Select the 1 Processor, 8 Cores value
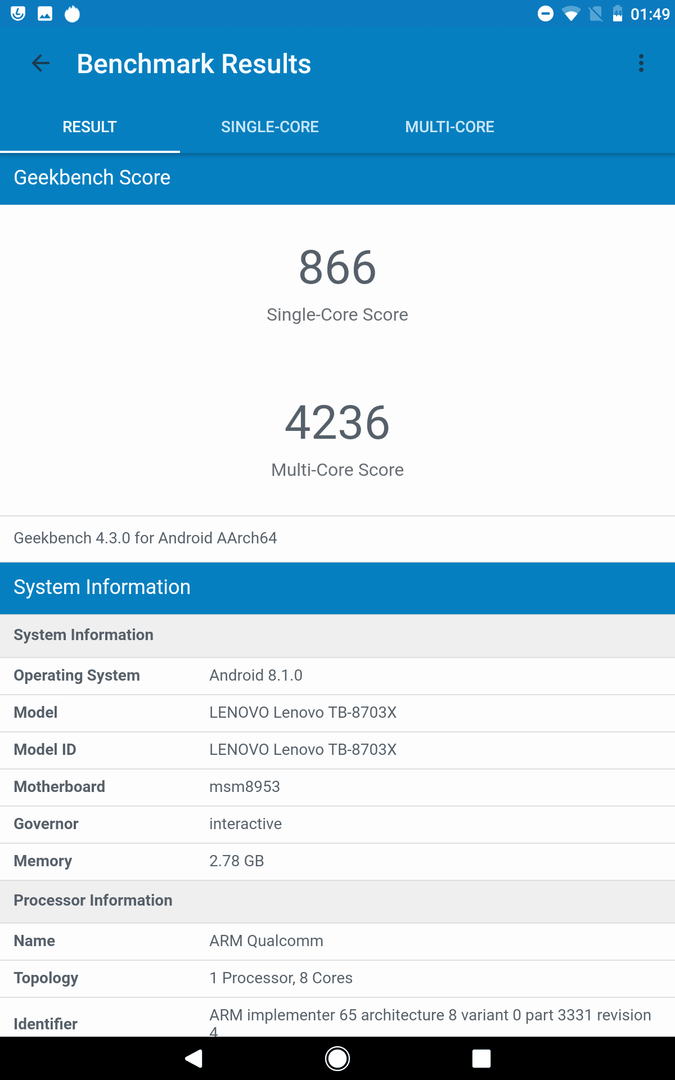 pos(281,979)
